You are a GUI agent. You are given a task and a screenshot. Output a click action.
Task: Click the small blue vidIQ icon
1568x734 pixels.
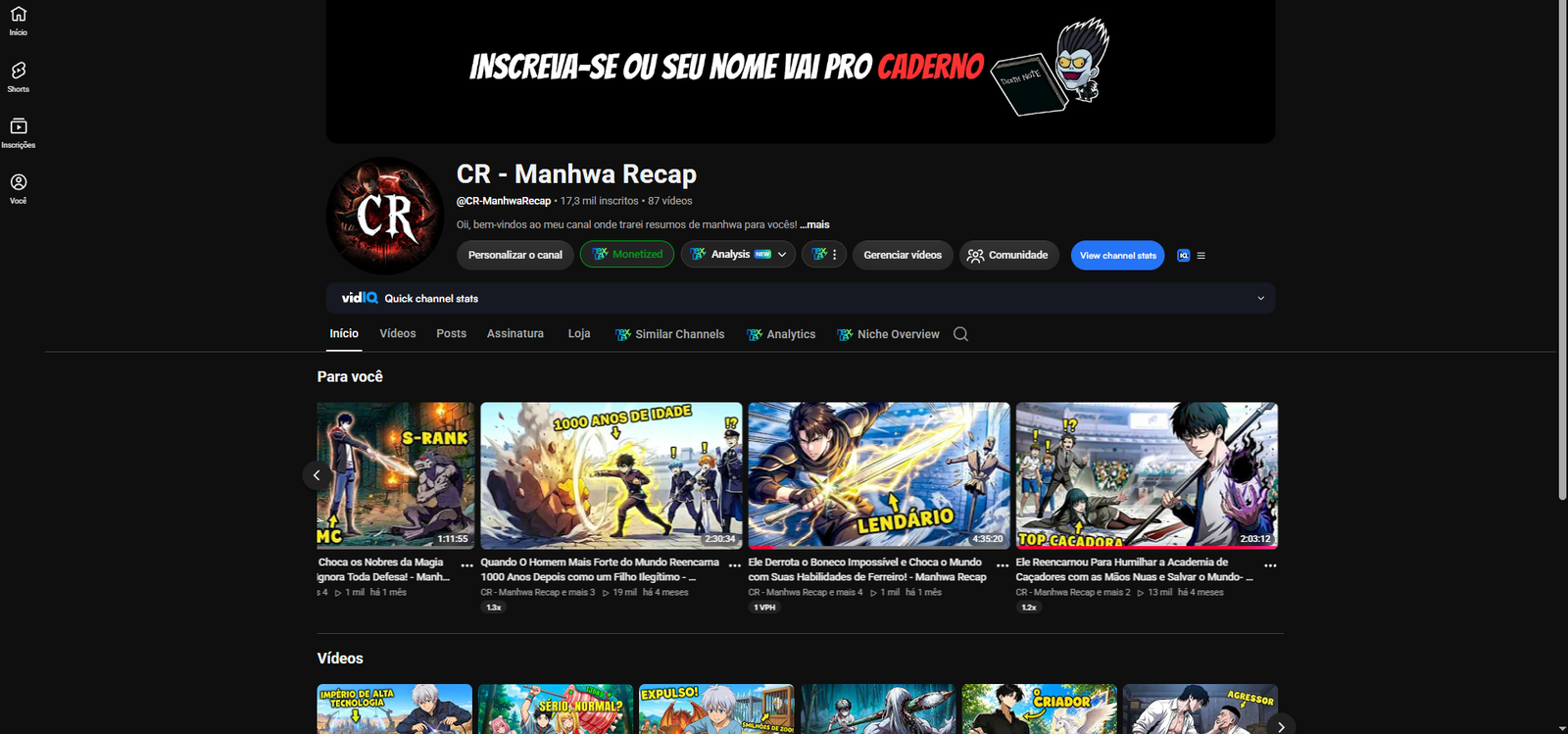pyautogui.click(x=1183, y=256)
